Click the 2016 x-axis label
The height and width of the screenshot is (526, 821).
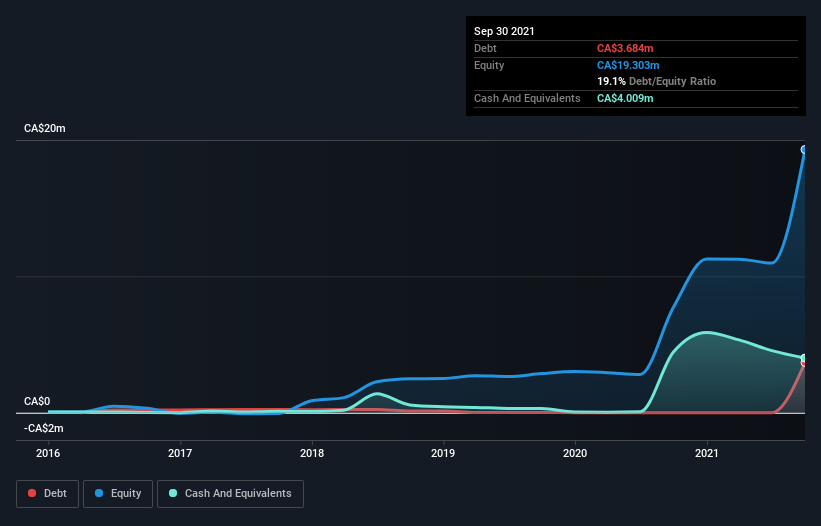(x=48, y=453)
